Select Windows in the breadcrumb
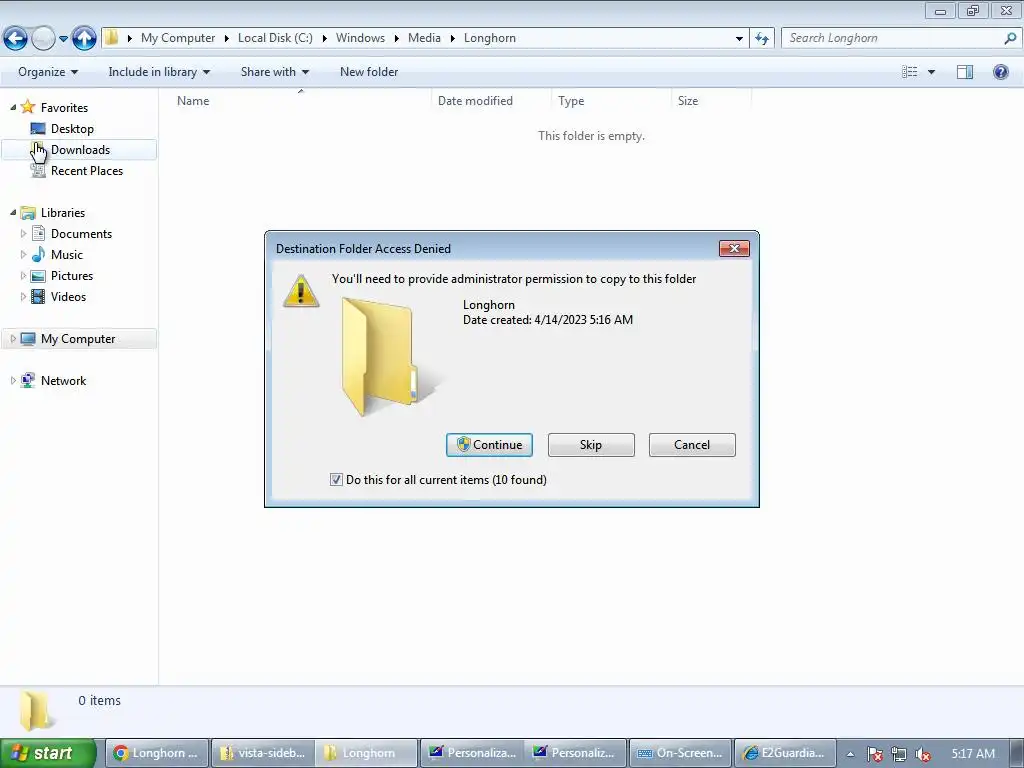 point(360,38)
